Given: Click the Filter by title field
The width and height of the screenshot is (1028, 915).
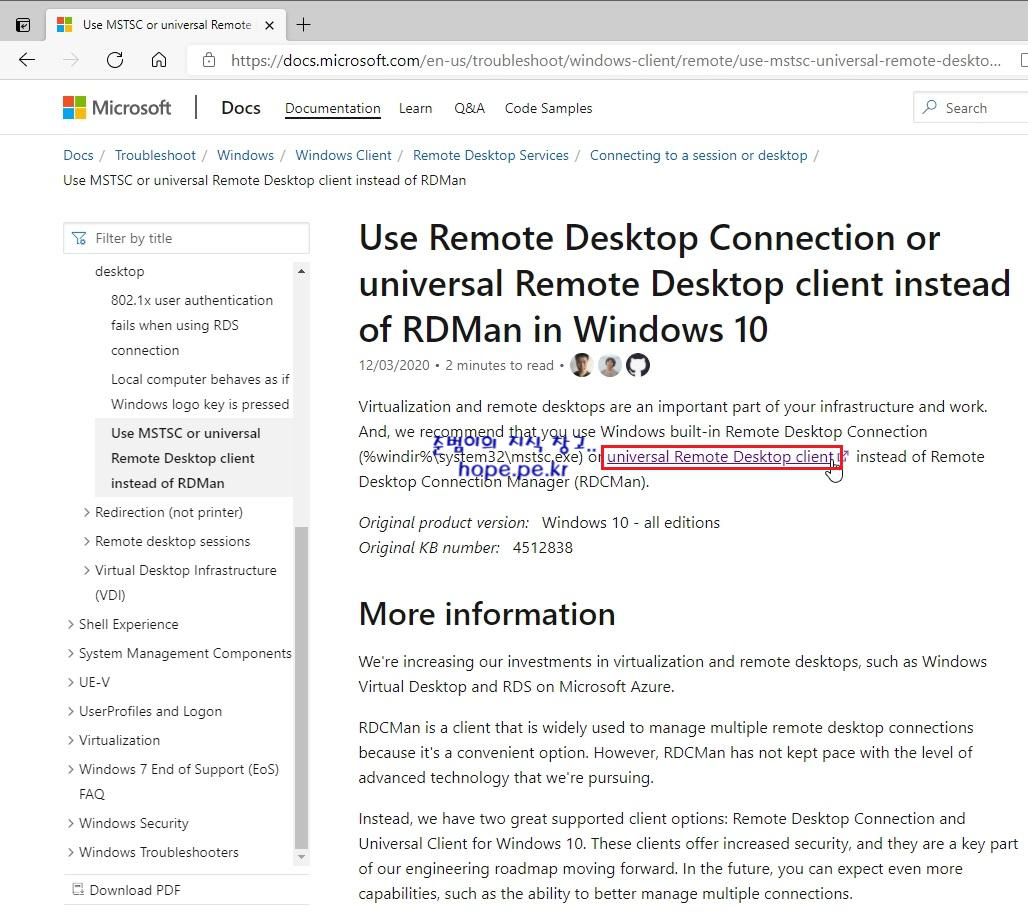Looking at the screenshot, I should (x=186, y=238).
